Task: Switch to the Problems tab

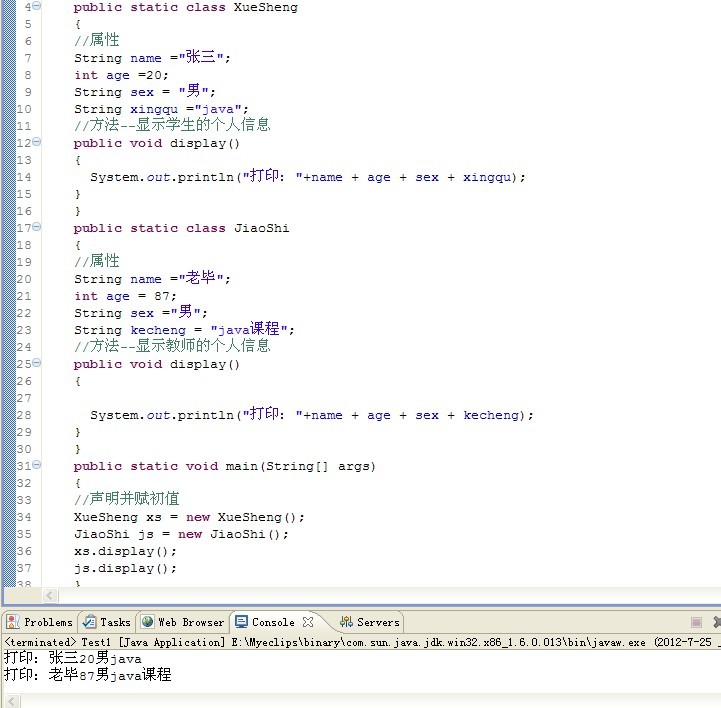Action: pyautogui.click(x=40, y=622)
